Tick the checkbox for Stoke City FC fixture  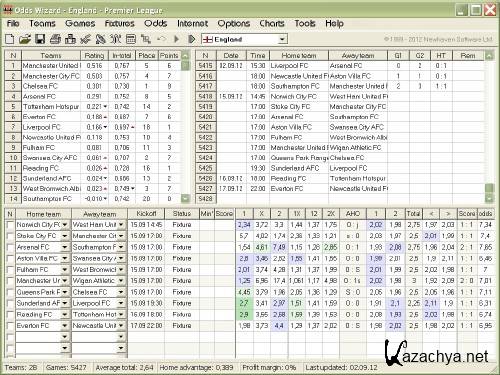tap(10, 236)
